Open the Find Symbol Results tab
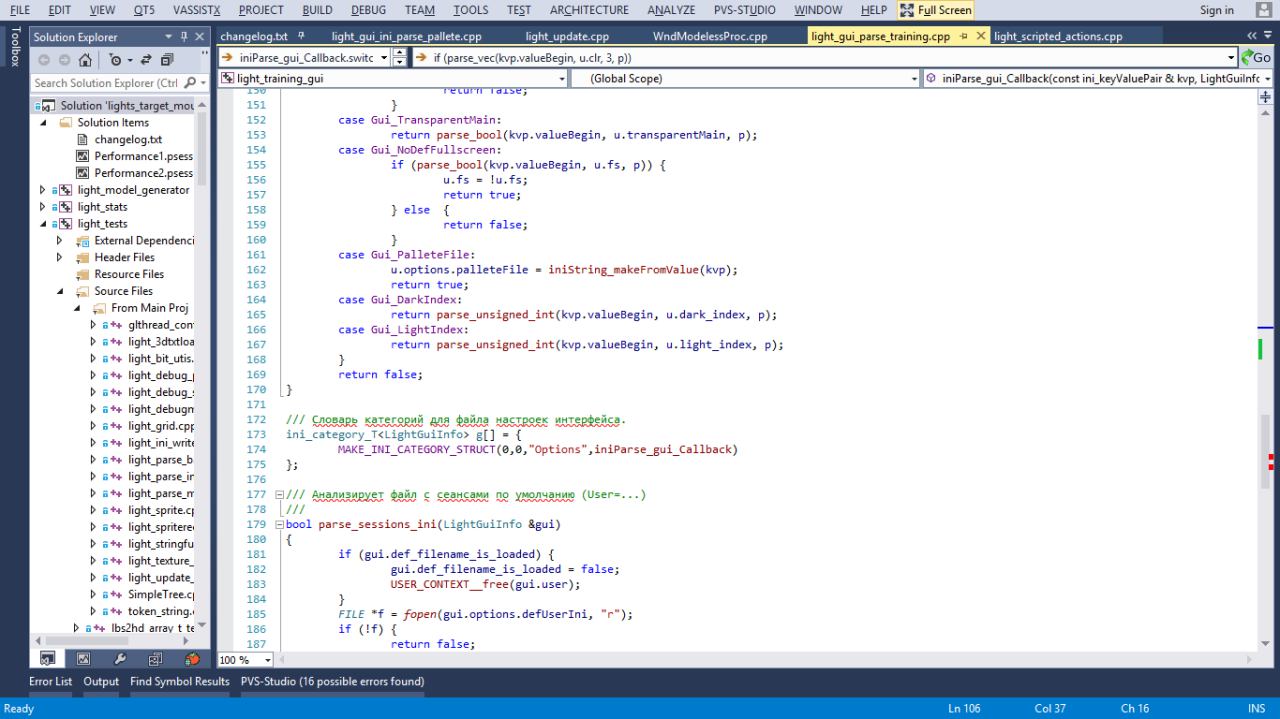 click(180, 682)
